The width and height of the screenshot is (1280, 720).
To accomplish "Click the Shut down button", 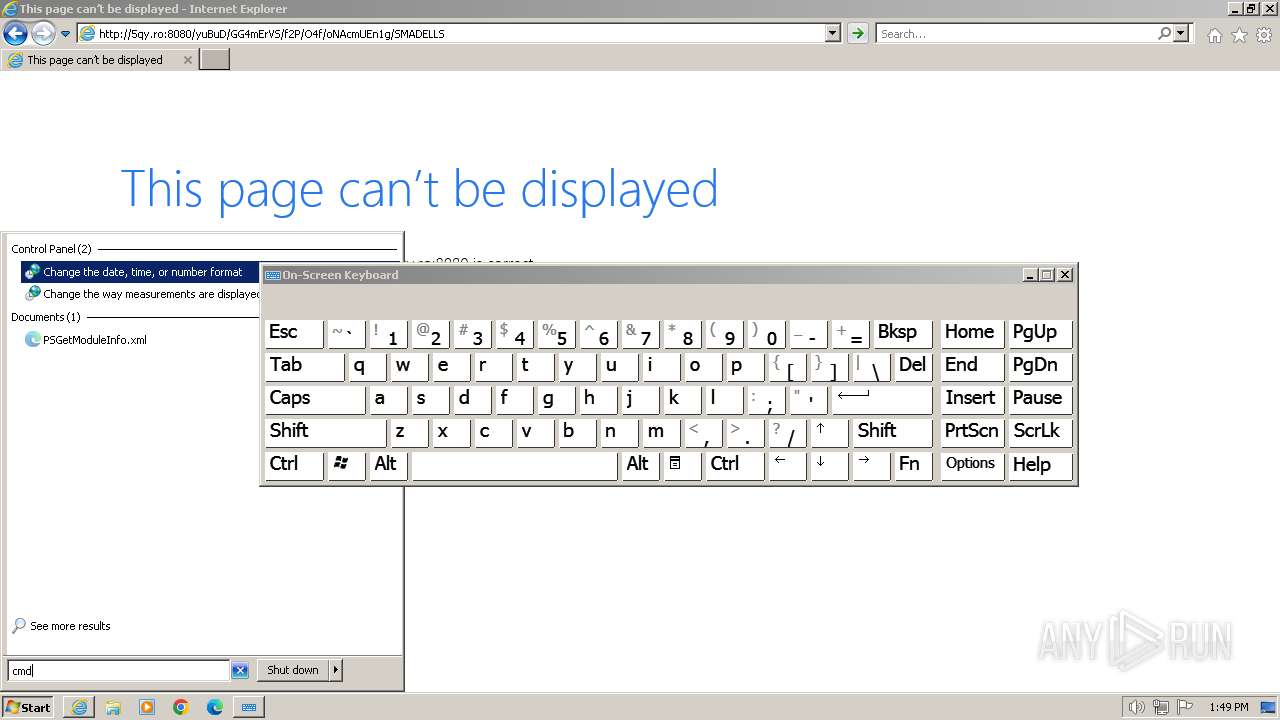I will (293, 670).
